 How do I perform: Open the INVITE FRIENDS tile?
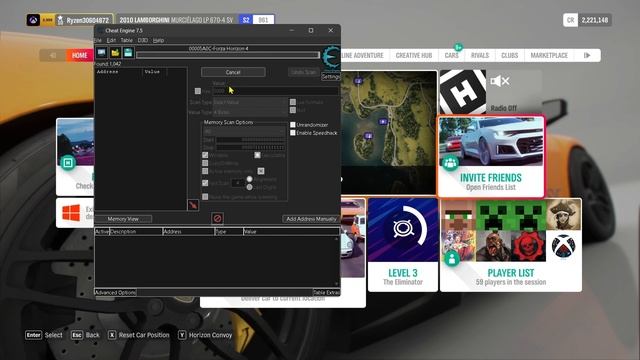[x=491, y=156]
